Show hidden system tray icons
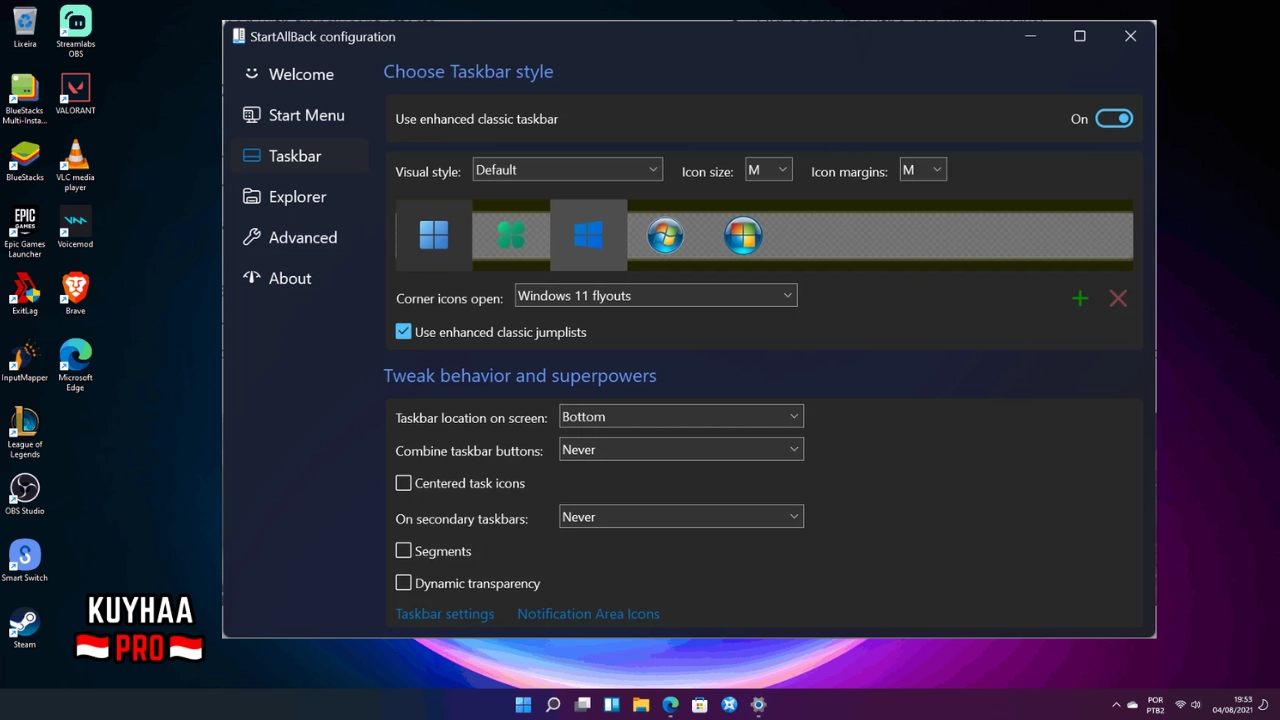The image size is (1280, 720). click(x=1116, y=705)
